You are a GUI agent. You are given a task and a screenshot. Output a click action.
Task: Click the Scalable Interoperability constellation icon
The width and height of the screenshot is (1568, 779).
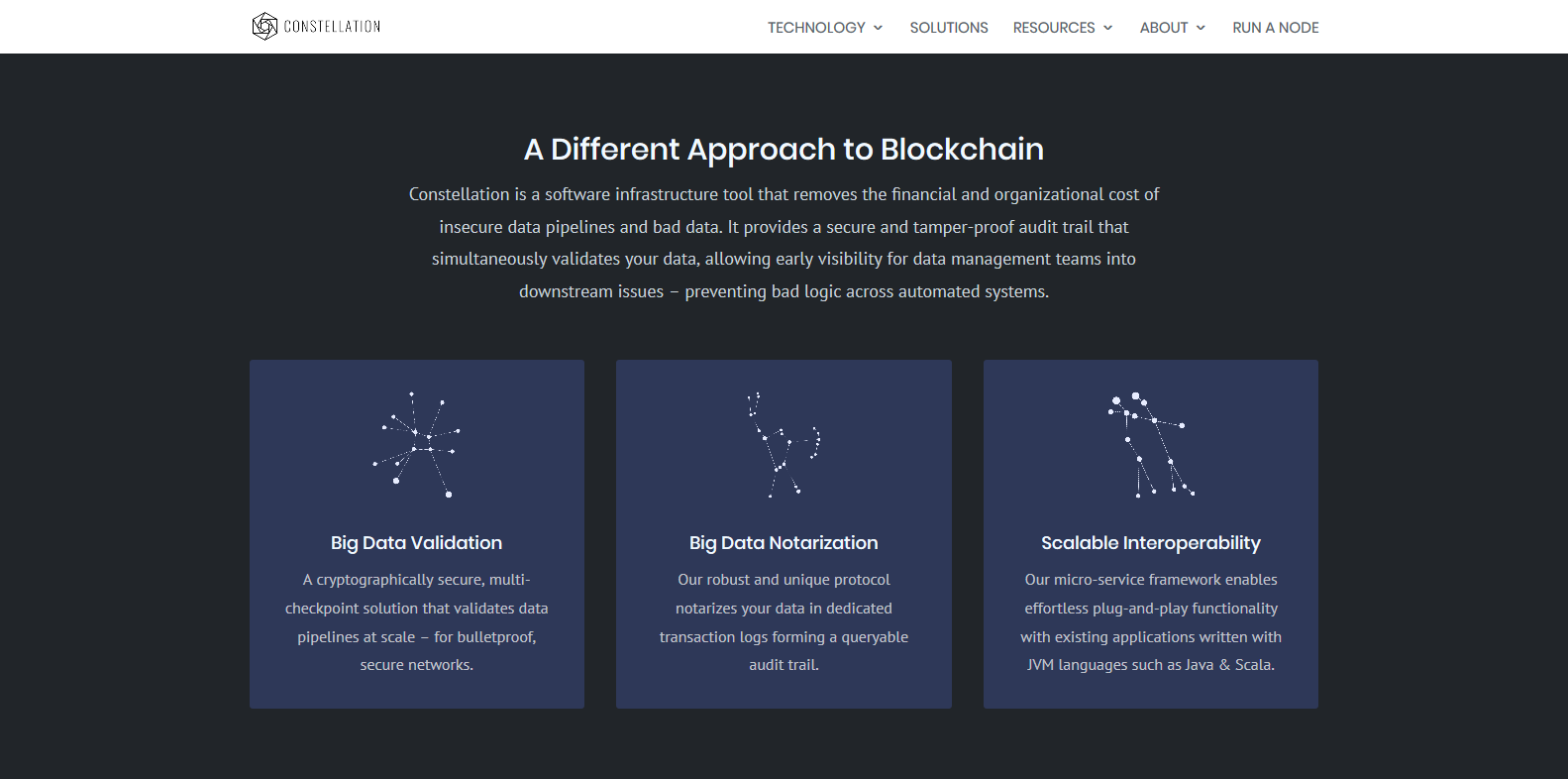1151,444
